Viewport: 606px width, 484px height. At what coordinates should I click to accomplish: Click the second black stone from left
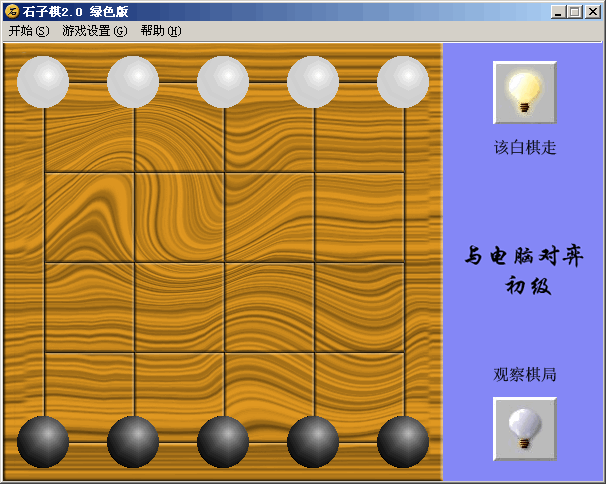(133, 442)
